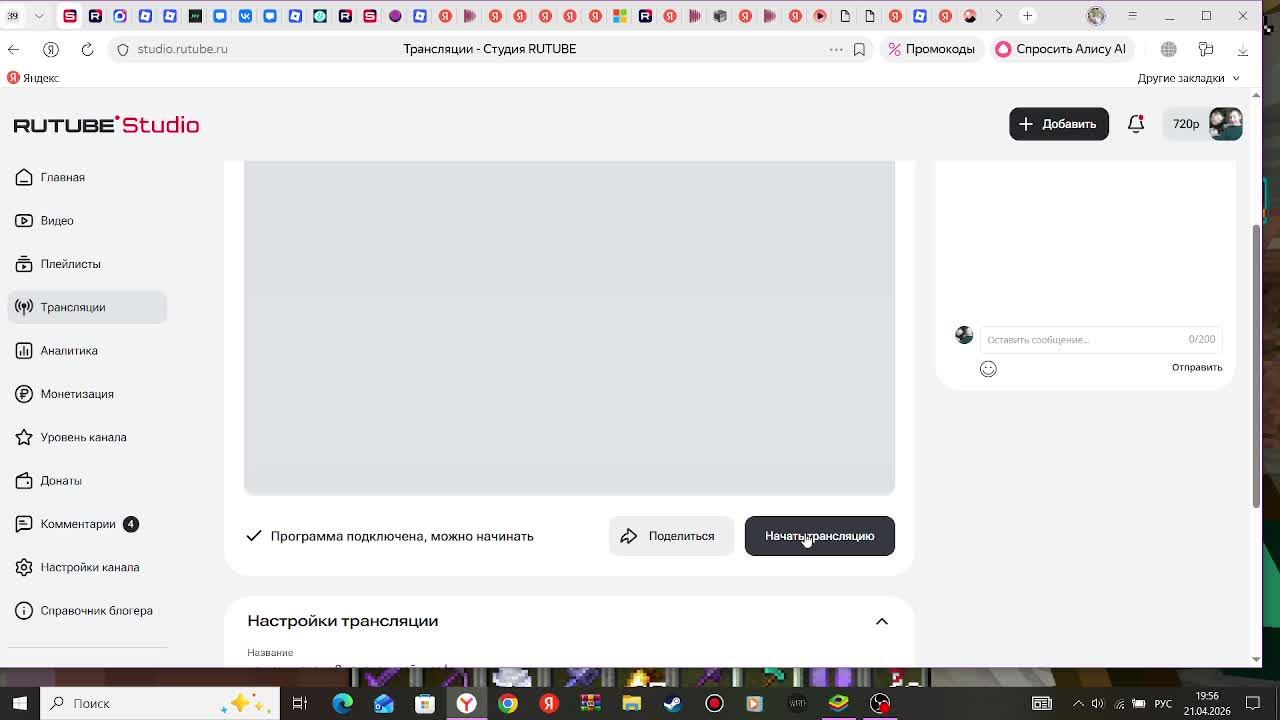Click the Windows taskbar search box Поиск

point(160,703)
